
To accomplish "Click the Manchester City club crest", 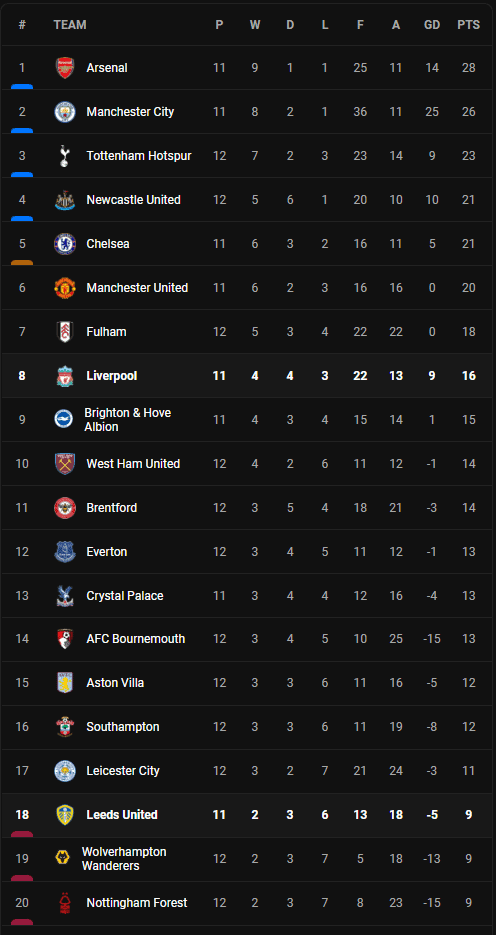I will point(65,112).
